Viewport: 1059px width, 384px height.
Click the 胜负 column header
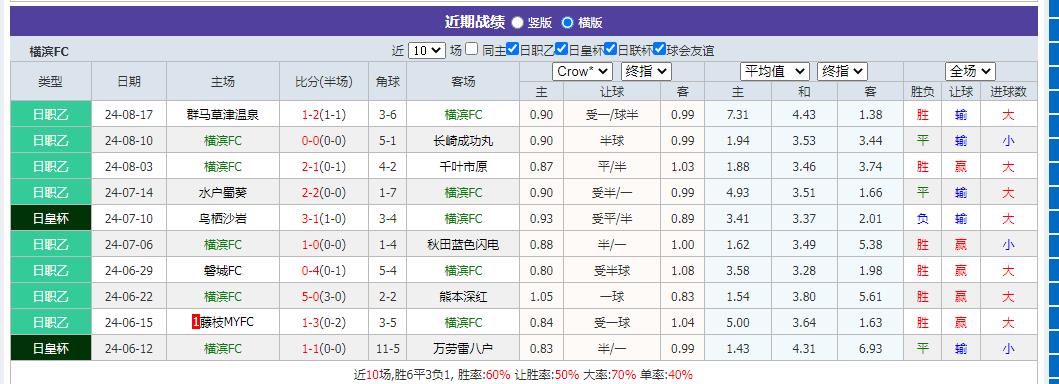(x=923, y=92)
